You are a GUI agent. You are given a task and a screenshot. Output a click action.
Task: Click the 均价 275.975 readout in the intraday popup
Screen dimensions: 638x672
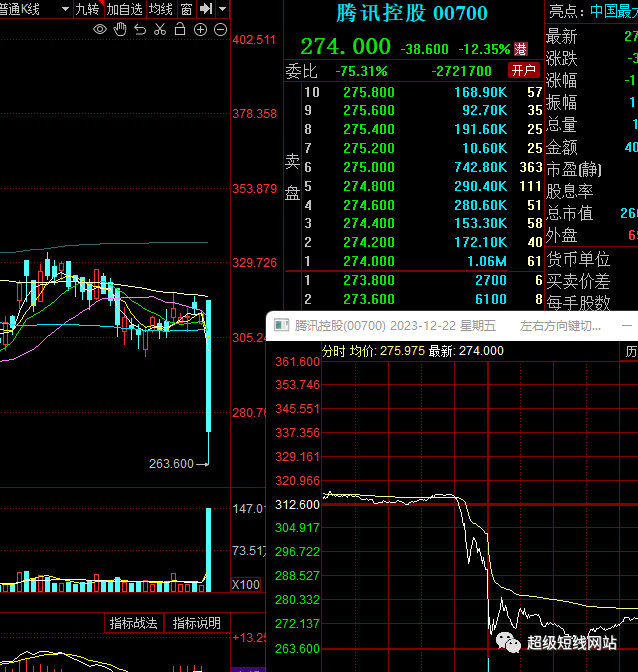(387, 351)
